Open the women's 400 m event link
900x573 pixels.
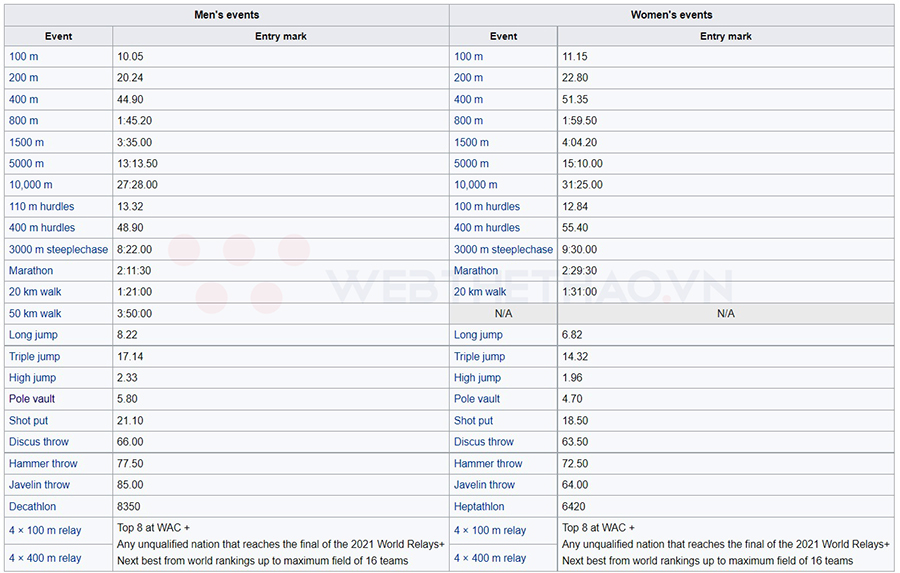pos(468,99)
